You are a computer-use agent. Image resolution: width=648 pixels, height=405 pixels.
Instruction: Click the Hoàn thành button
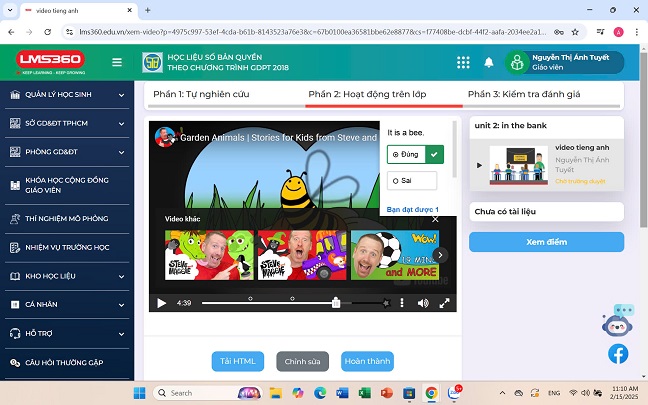tap(367, 361)
